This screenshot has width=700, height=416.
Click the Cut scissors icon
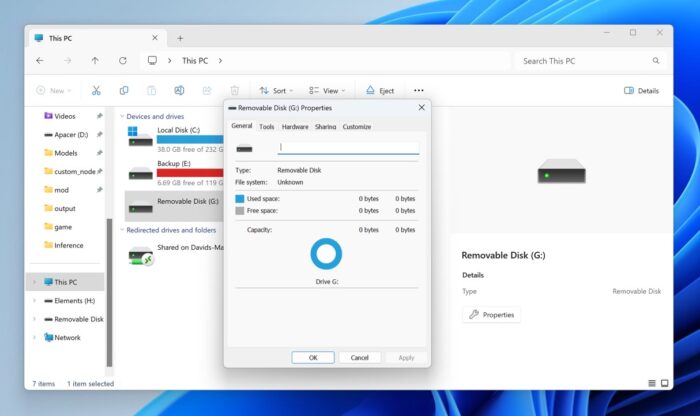(96, 90)
